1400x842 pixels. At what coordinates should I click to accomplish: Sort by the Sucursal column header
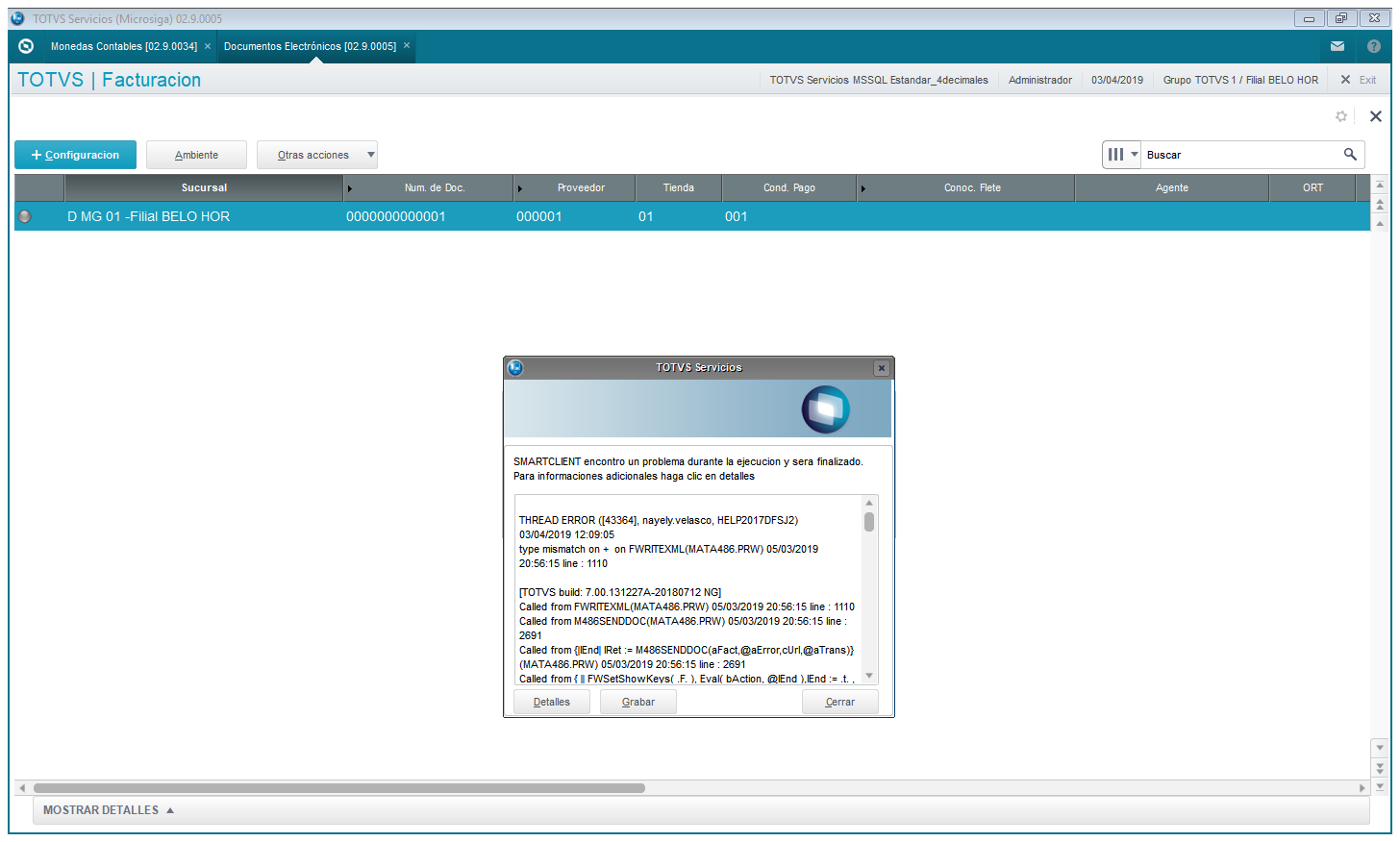204,187
